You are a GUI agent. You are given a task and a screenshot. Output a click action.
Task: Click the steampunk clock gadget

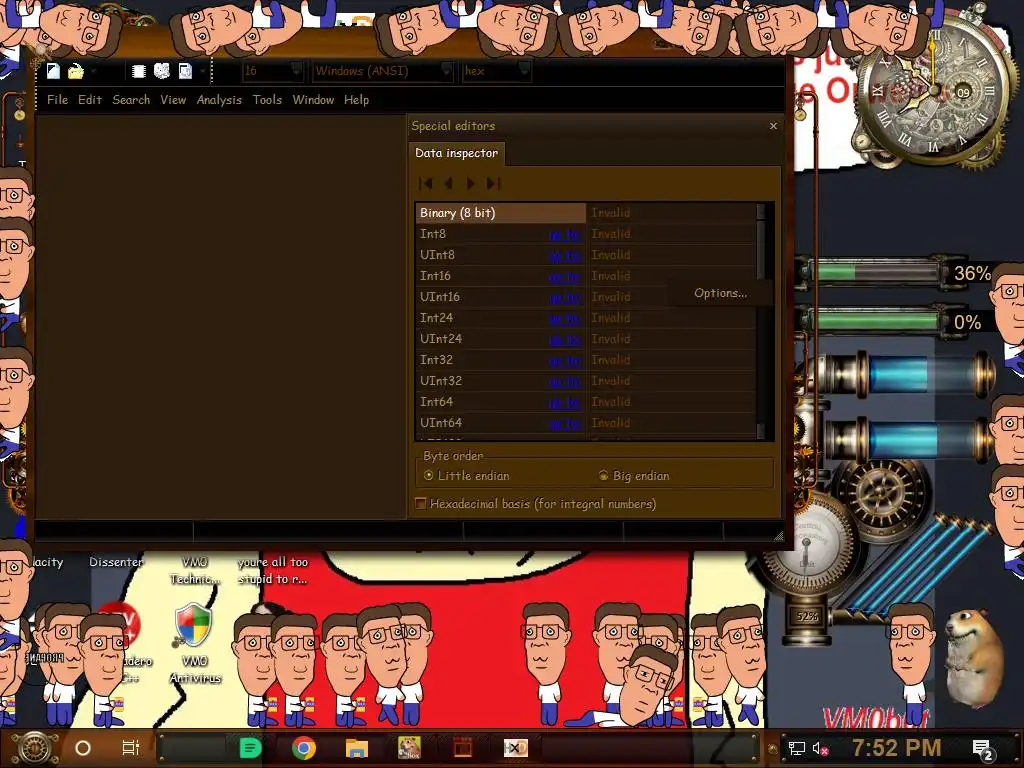coord(933,91)
